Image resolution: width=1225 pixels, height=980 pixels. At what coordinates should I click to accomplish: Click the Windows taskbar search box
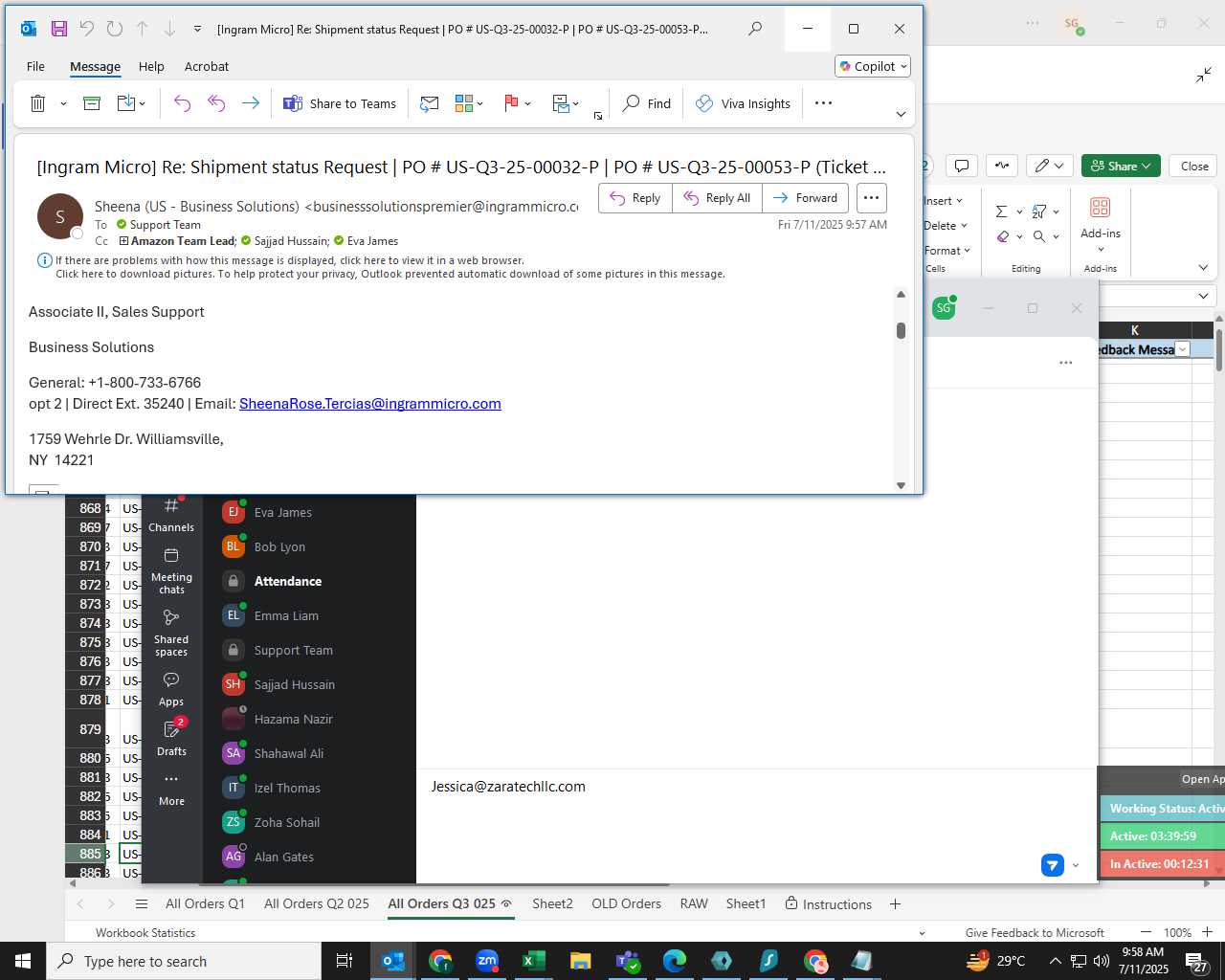(x=184, y=961)
